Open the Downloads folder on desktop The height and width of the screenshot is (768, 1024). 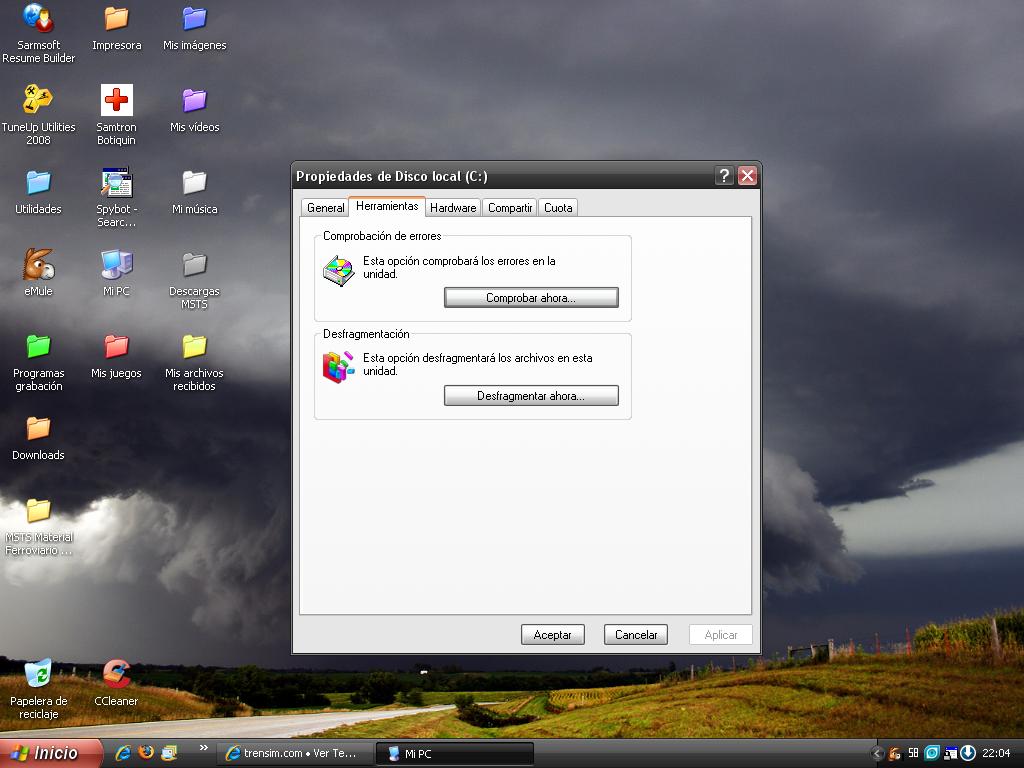click(x=38, y=429)
